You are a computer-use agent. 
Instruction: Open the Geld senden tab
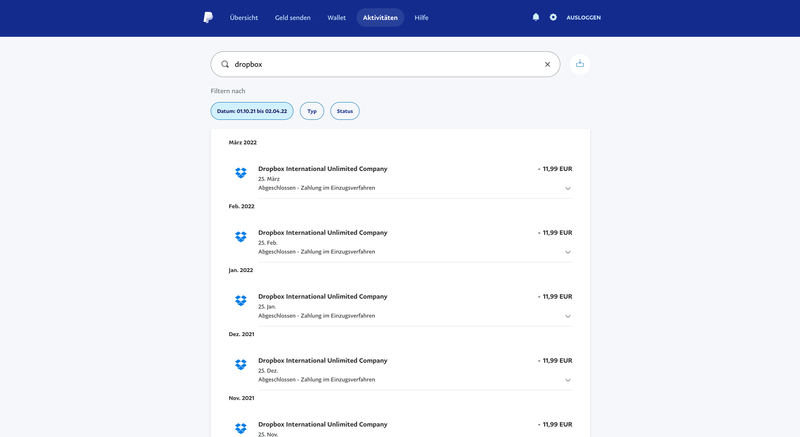[293, 18]
